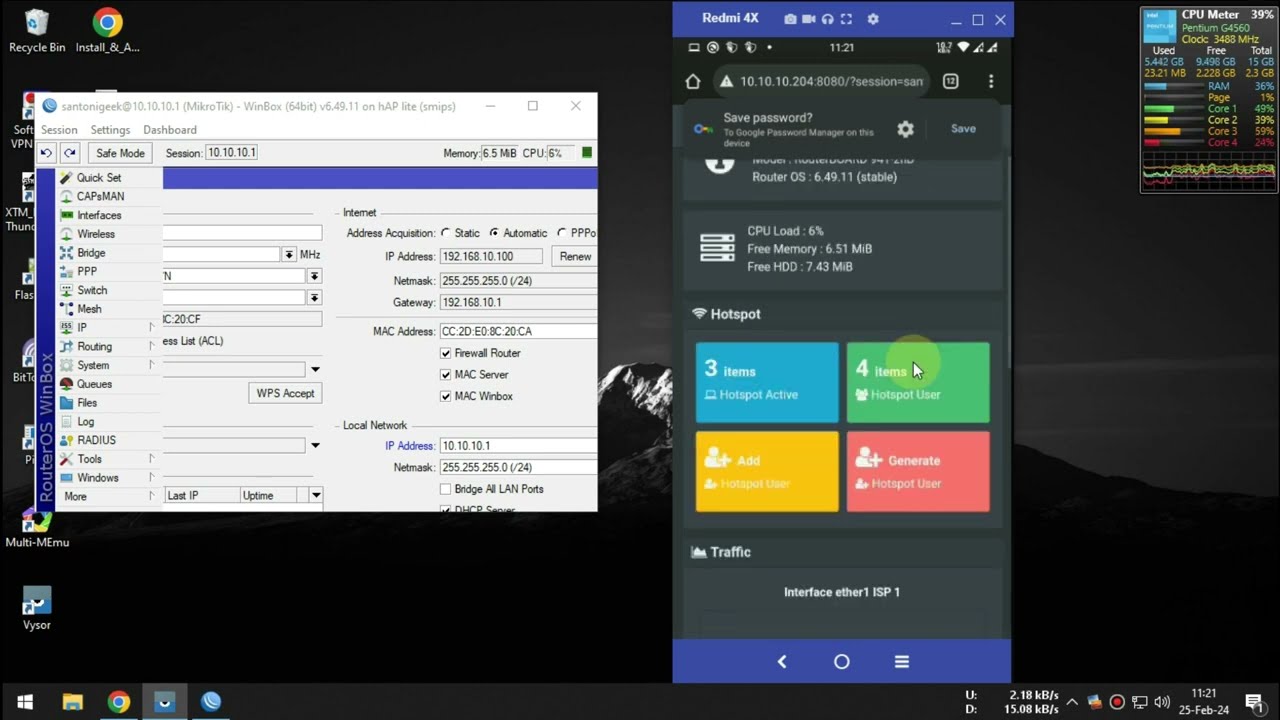The image size is (1280, 720).
Task: Click the Safe Mode button
Action: point(120,153)
